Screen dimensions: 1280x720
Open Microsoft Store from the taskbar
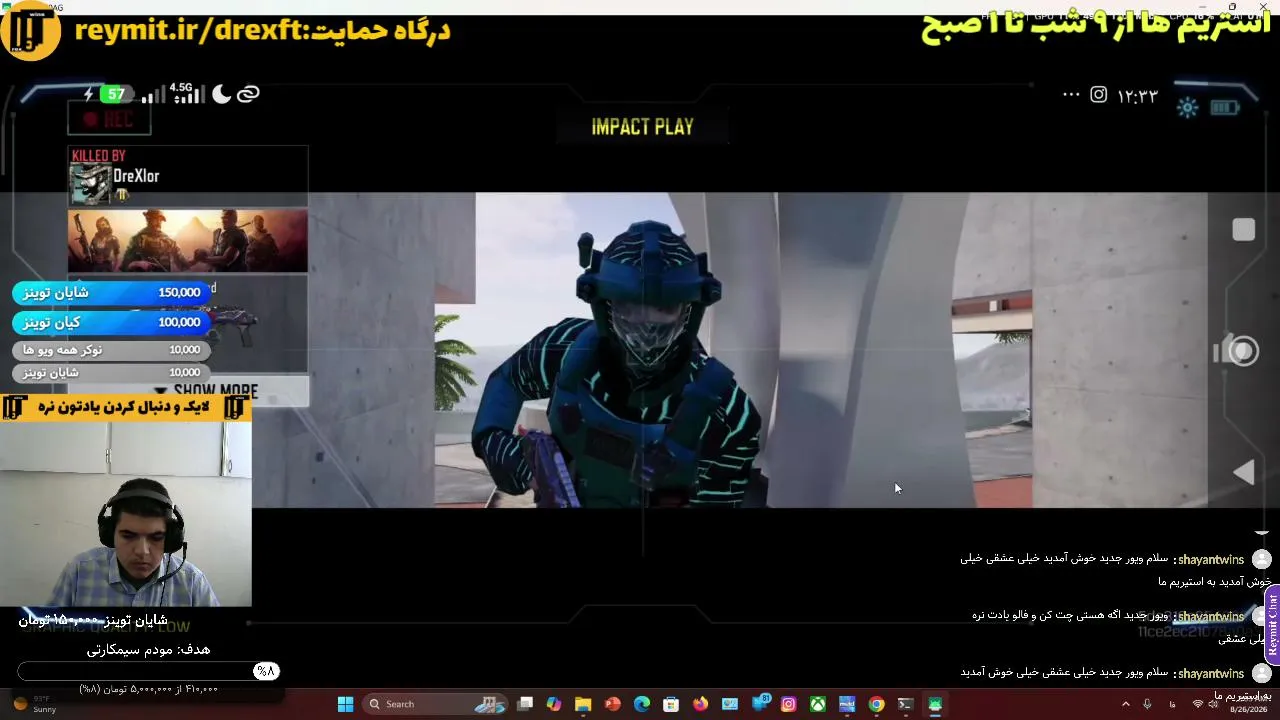[x=671, y=704]
